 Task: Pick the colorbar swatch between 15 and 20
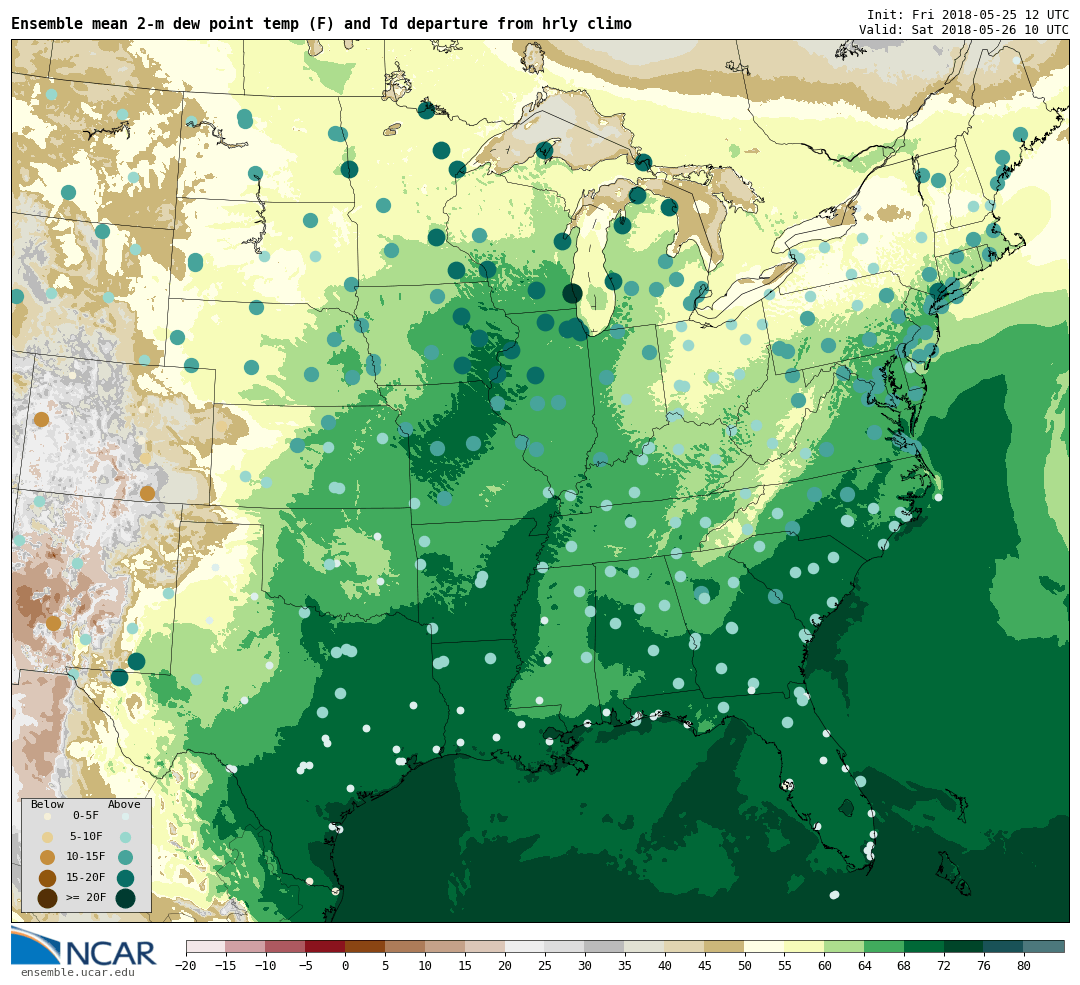[486, 946]
